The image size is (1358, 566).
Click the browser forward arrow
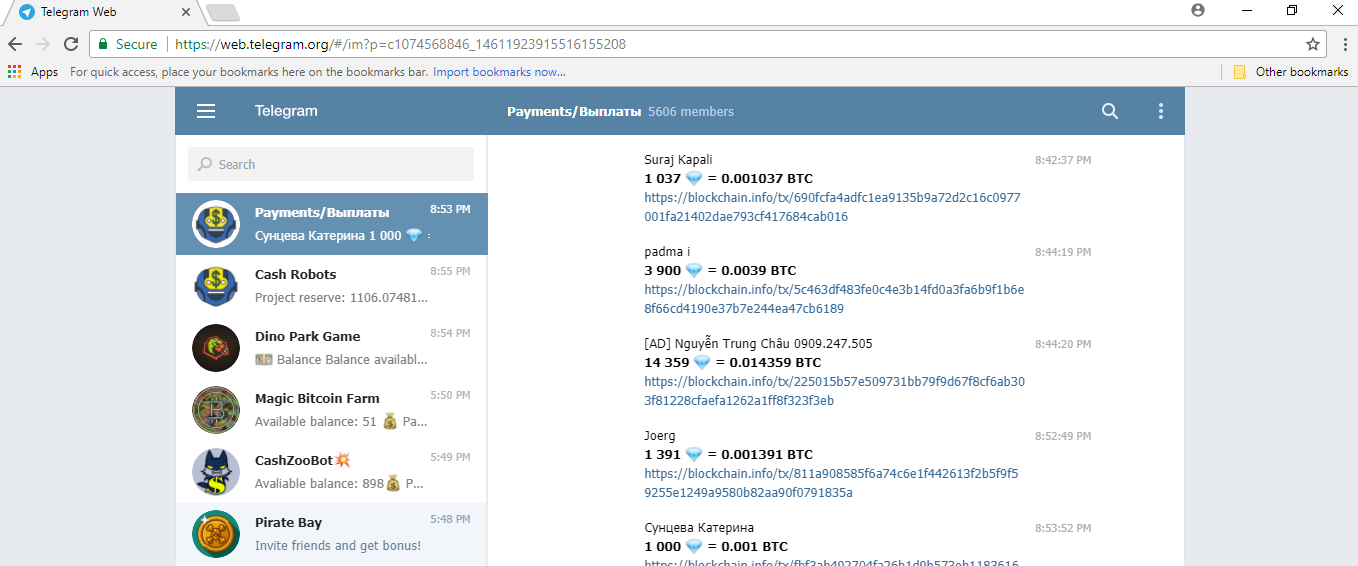[x=43, y=44]
